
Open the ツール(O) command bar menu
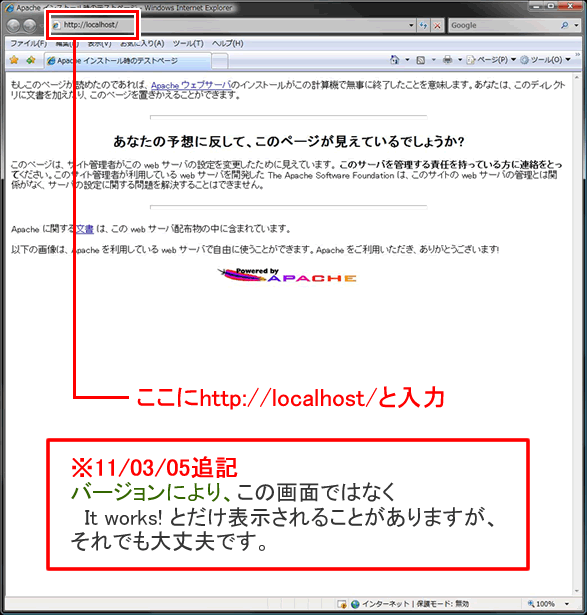pos(545,60)
